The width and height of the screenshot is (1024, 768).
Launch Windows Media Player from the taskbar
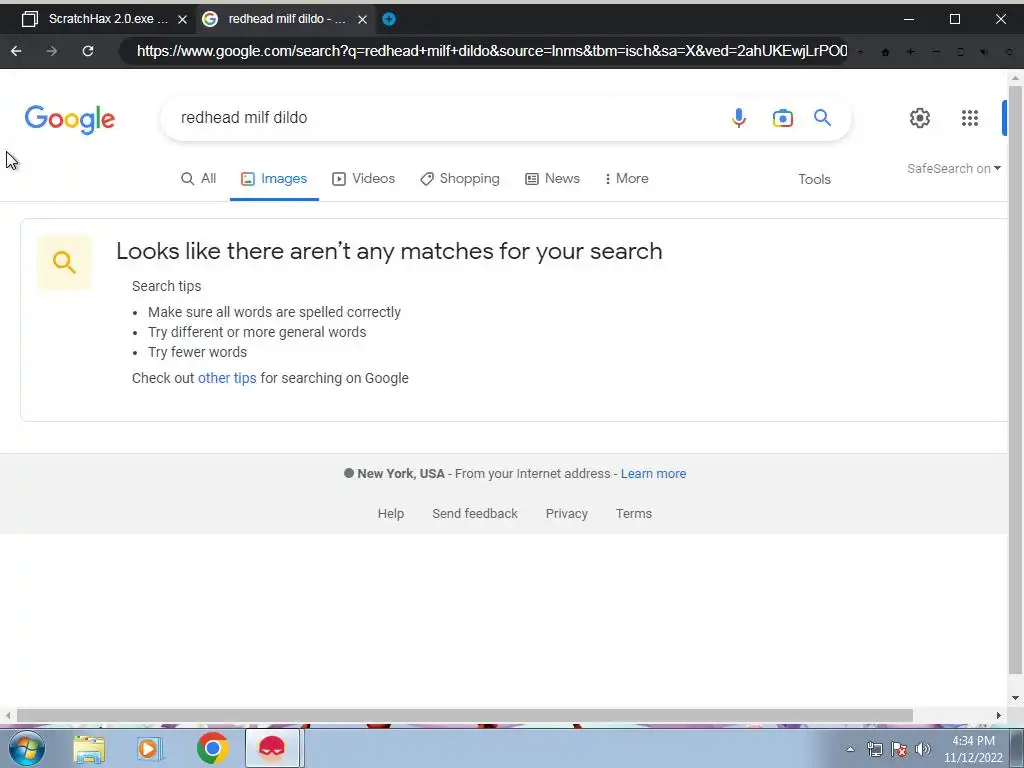tap(150, 748)
